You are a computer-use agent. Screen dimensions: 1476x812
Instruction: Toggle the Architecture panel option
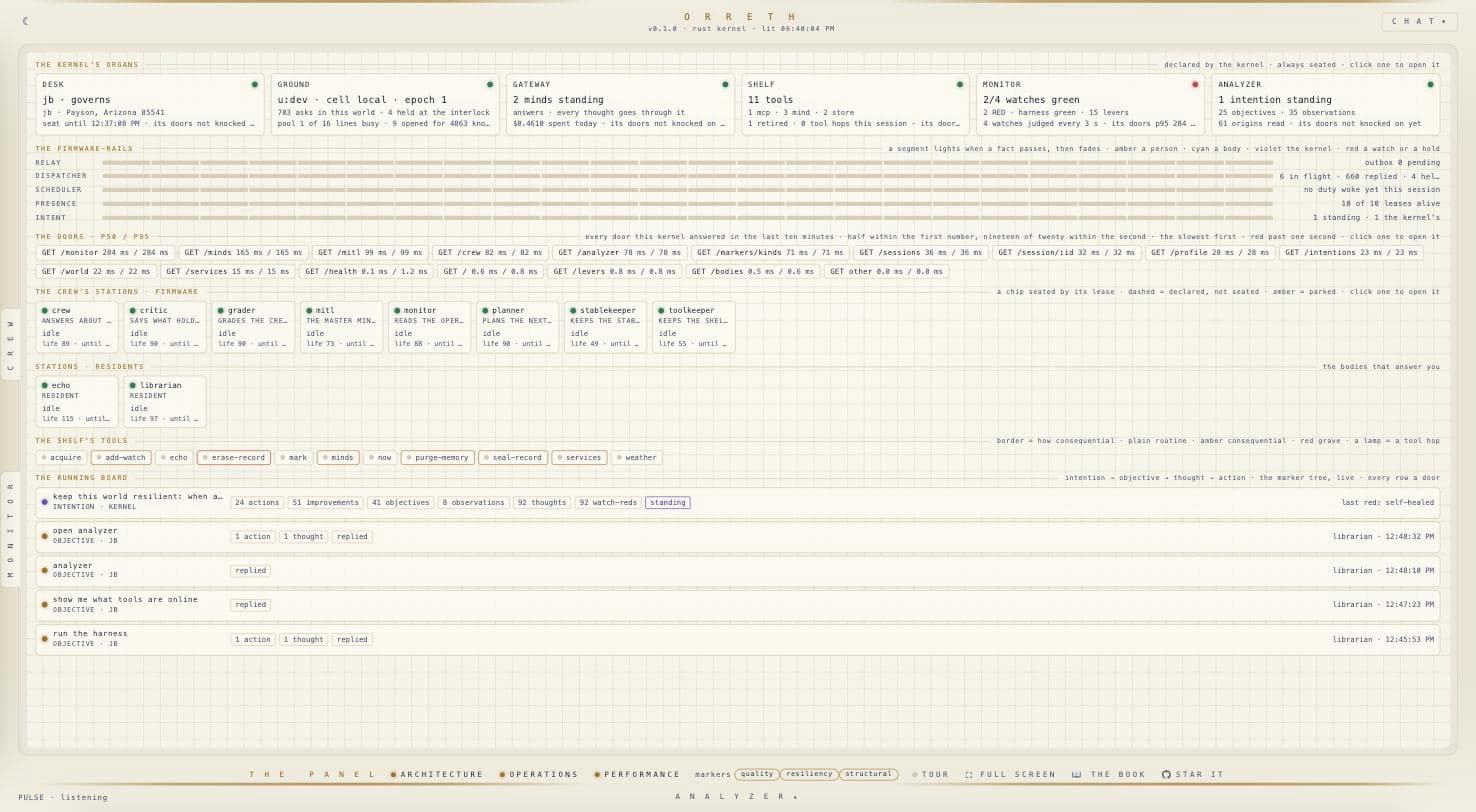(x=437, y=775)
